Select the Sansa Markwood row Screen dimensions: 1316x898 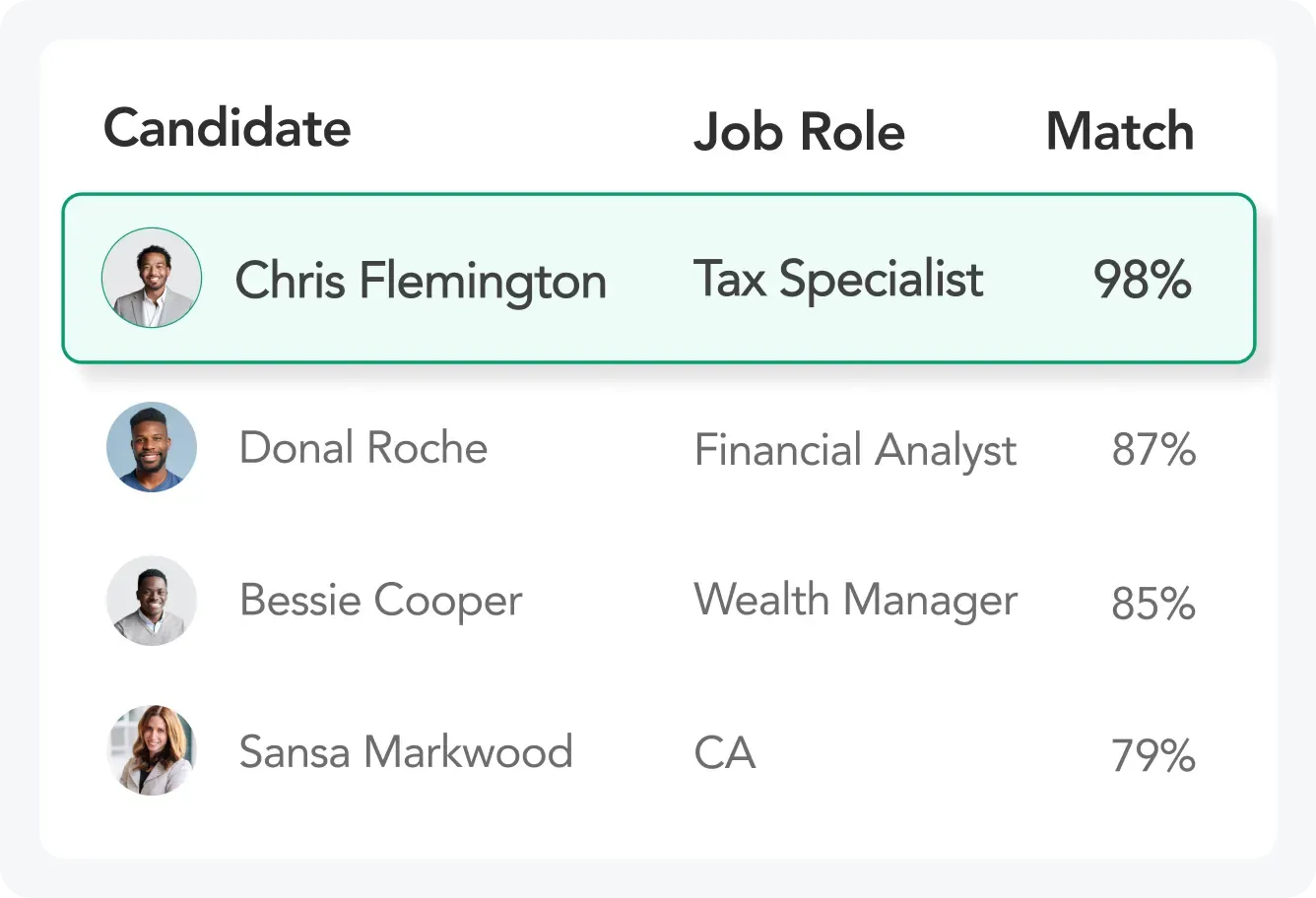pos(658,751)
